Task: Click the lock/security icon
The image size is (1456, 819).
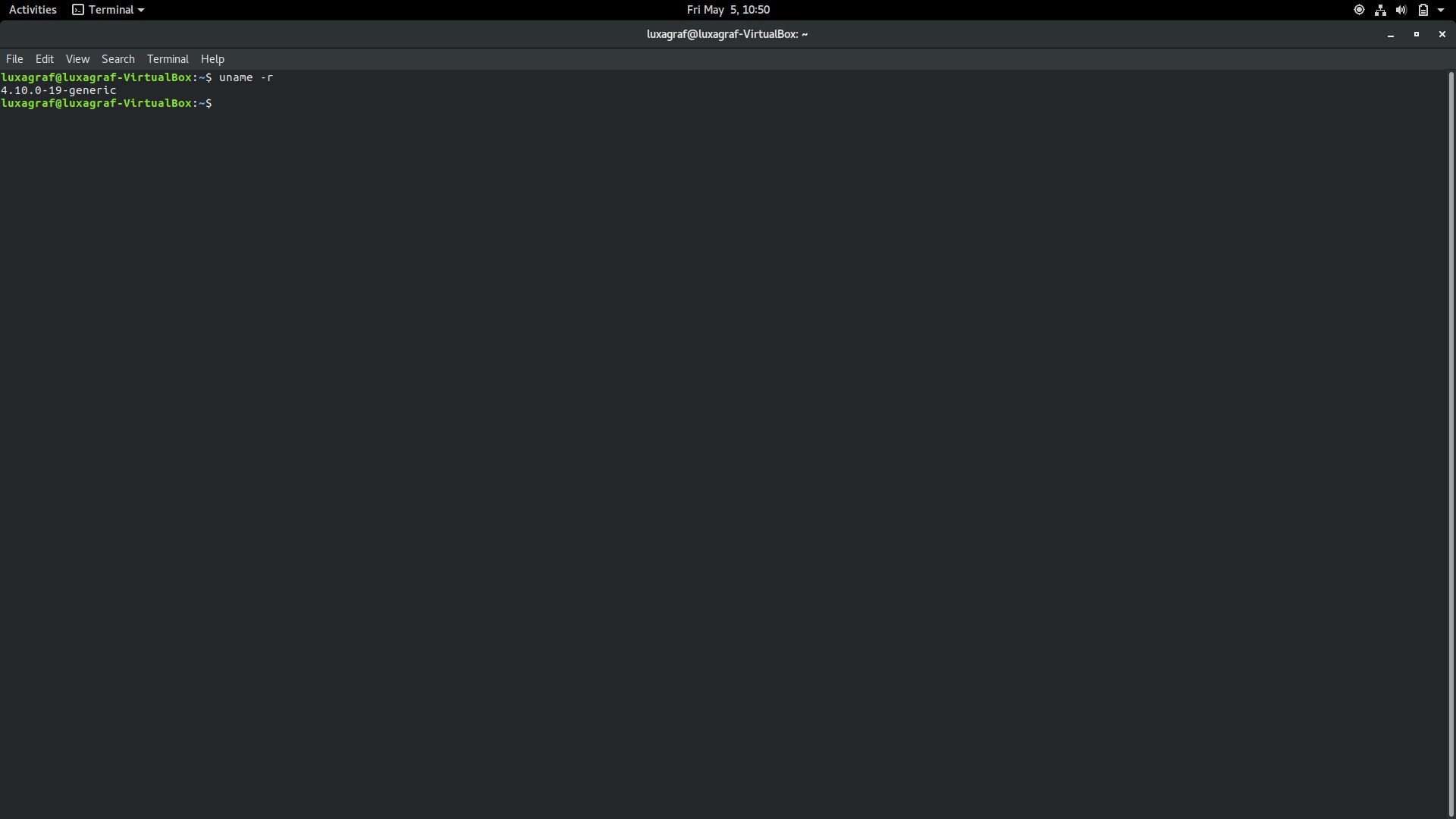Action: (x=1422, y=10)
